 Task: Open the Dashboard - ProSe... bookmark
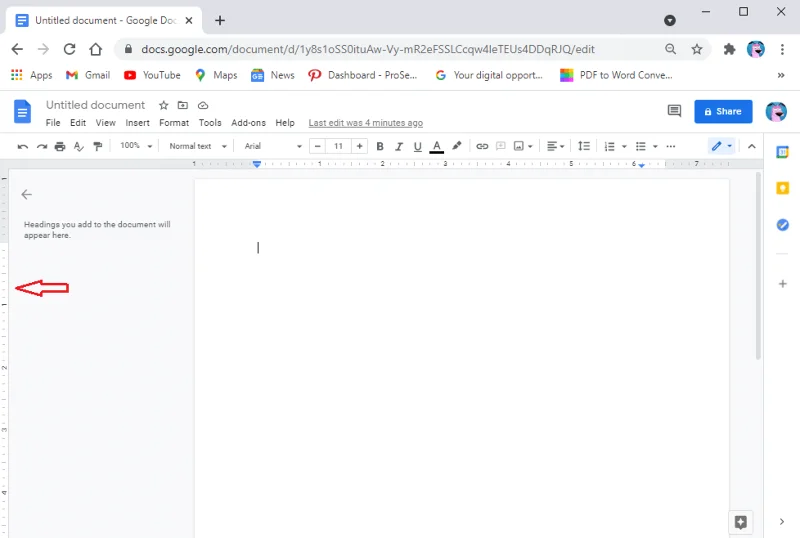pos(363,75)
